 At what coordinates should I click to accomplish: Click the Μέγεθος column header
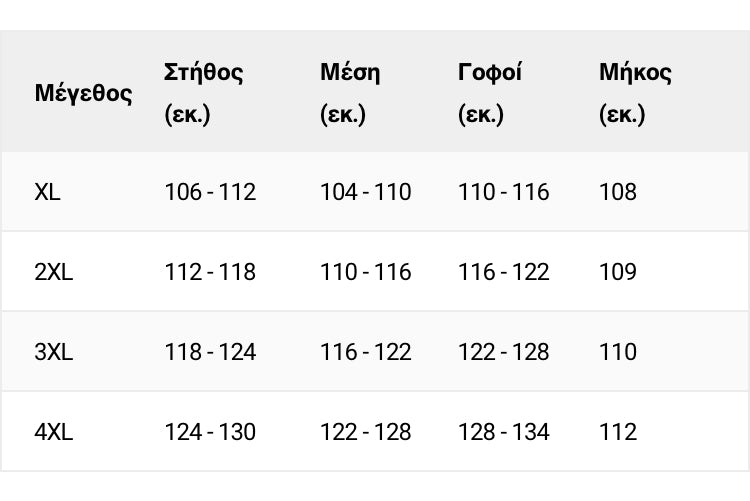83,94
